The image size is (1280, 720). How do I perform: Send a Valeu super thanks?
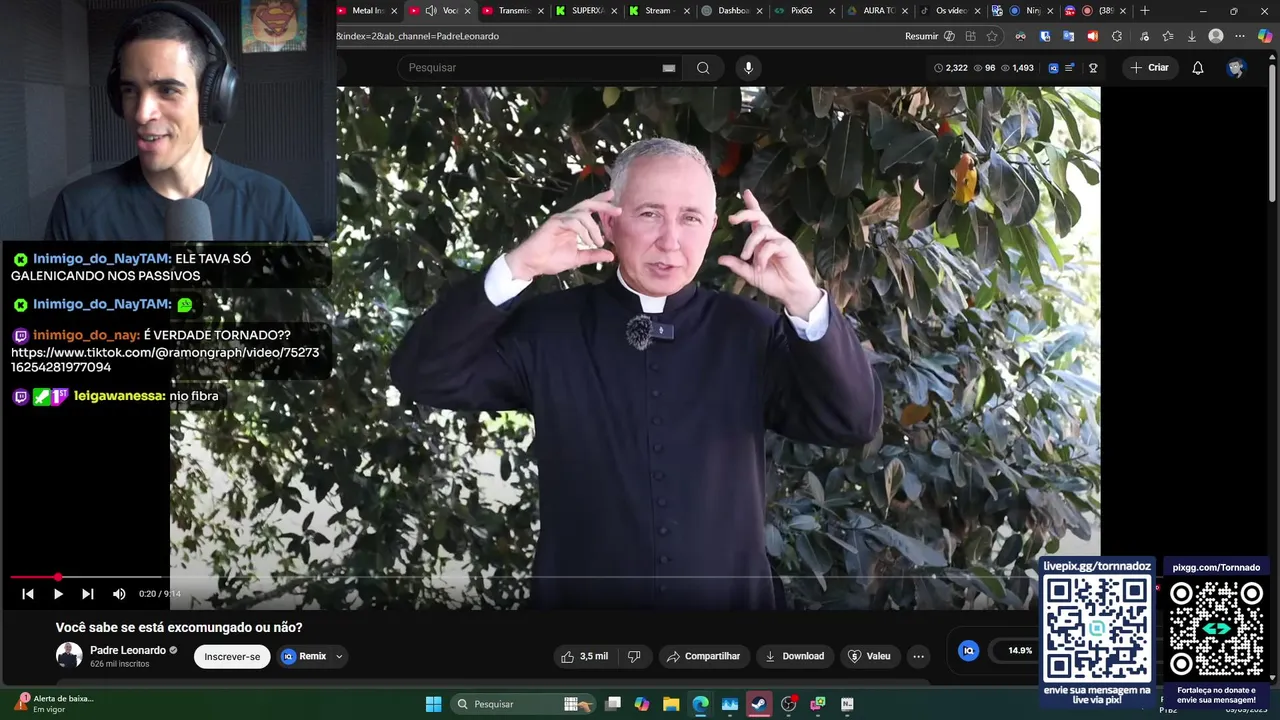(x=869, y=656)
